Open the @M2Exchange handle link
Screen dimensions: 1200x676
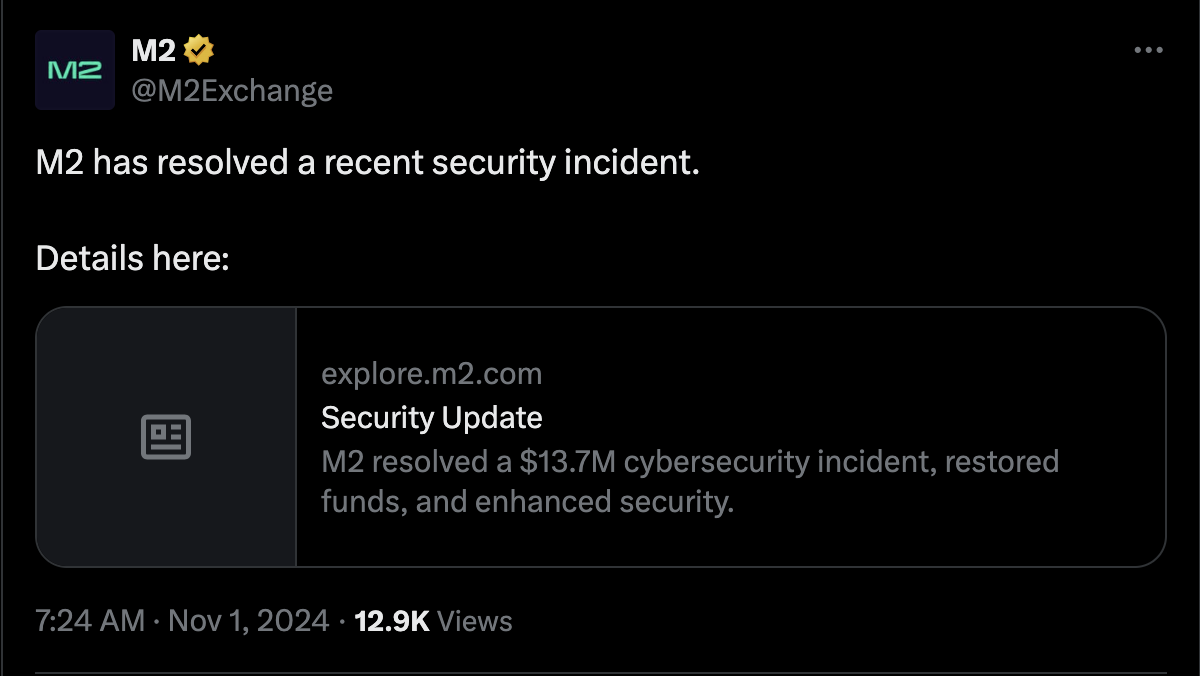tap(232, 91)
